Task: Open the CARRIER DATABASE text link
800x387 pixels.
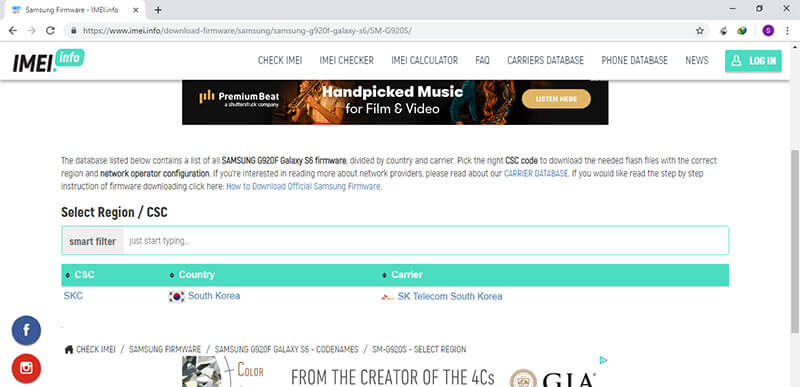Action: tap(536, 173)
